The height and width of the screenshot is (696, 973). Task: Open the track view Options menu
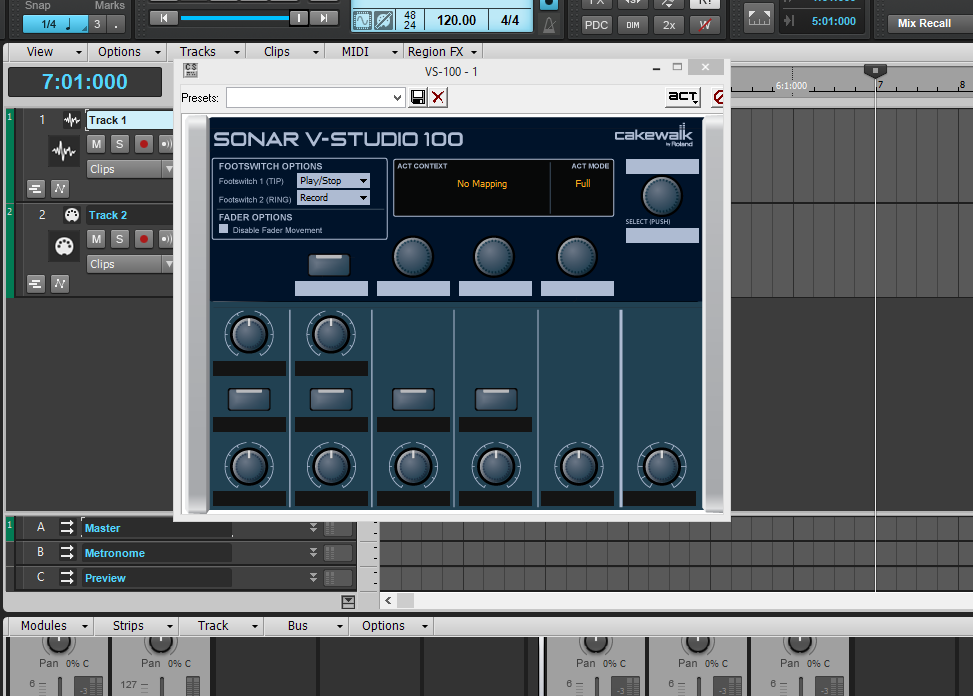click(x=127, y=51)
